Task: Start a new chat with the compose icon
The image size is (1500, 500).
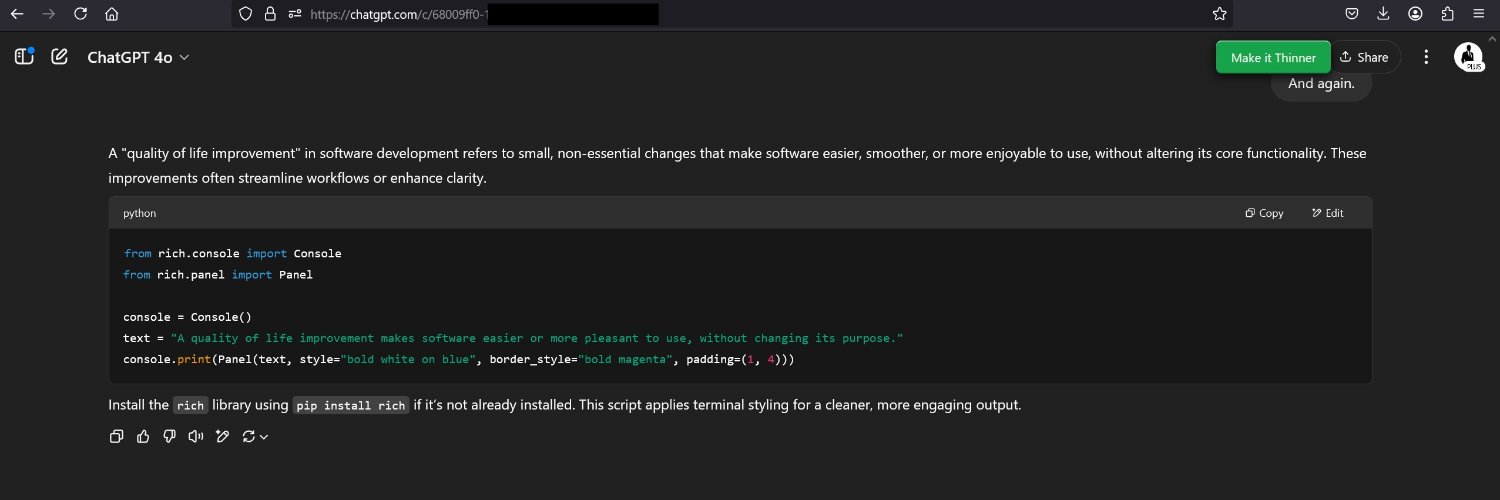Action: pos(60,57)
